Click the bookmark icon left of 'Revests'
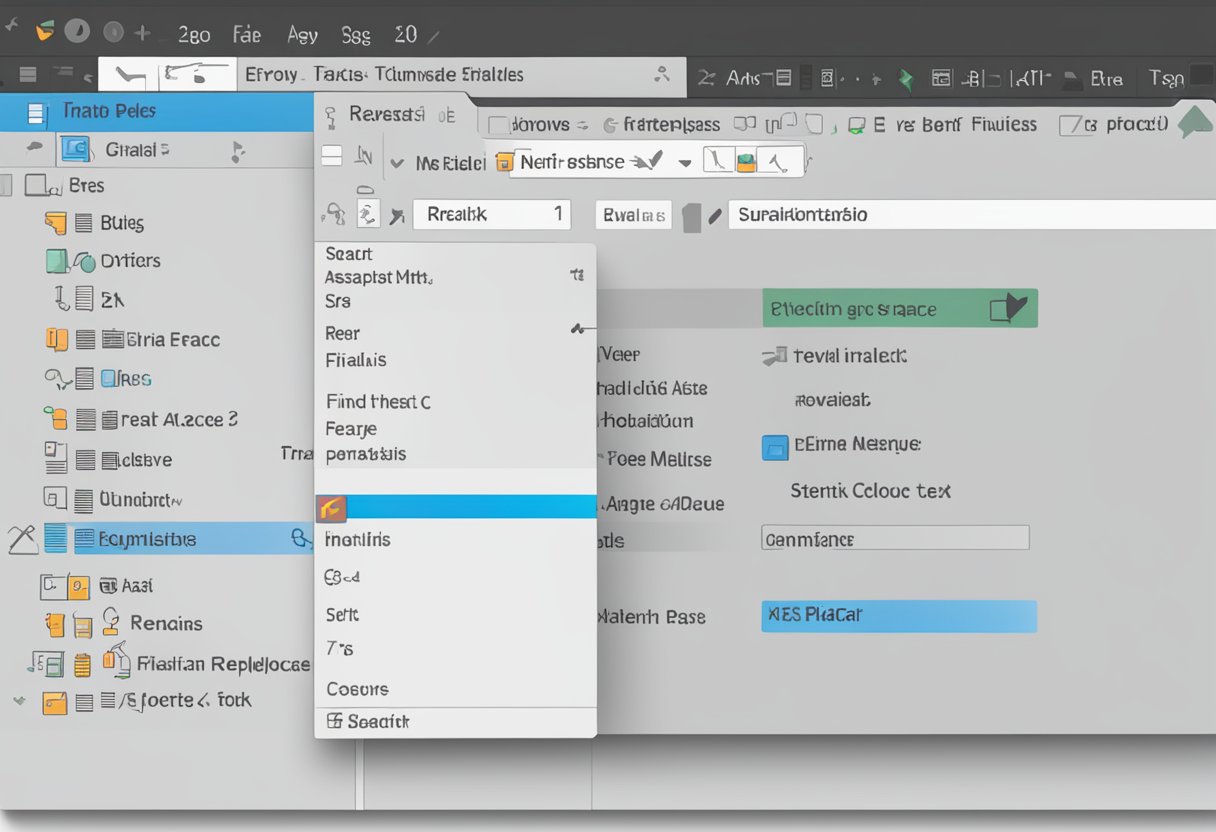This screenshot has width=1216, height=832. pos(330,113)
